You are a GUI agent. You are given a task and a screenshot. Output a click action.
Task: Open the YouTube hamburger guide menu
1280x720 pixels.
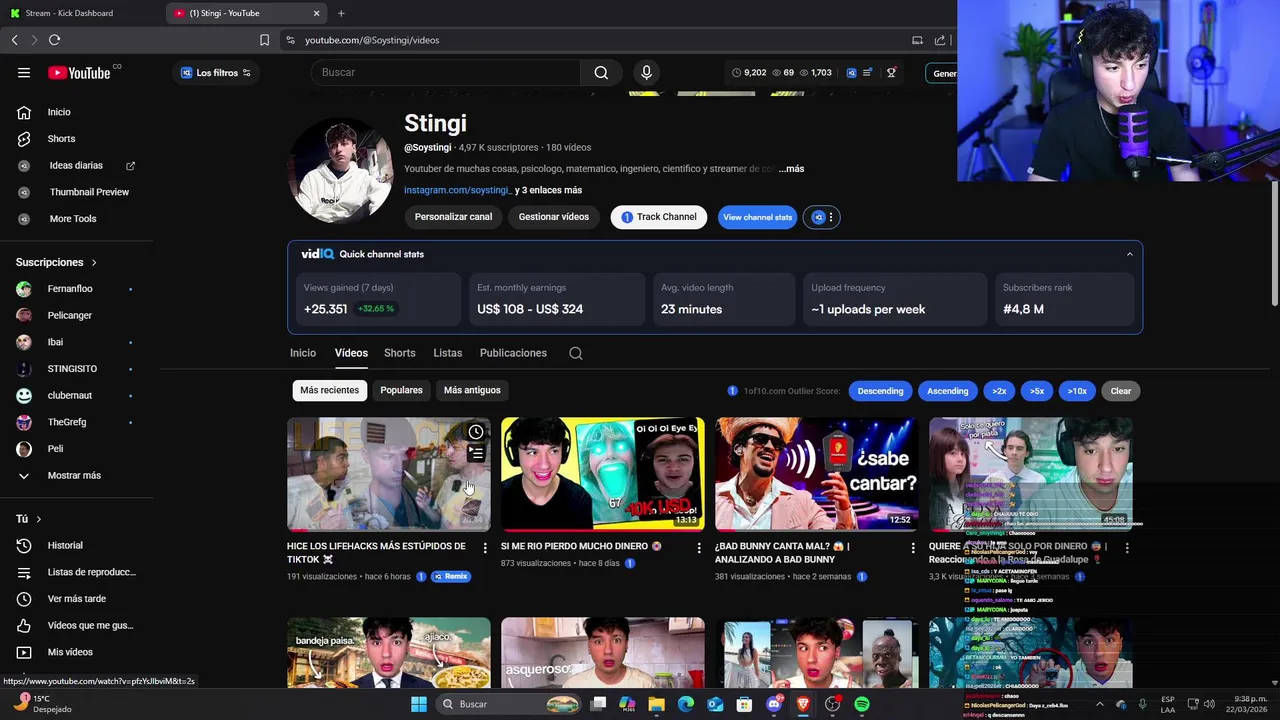click(x=24, y=72)
